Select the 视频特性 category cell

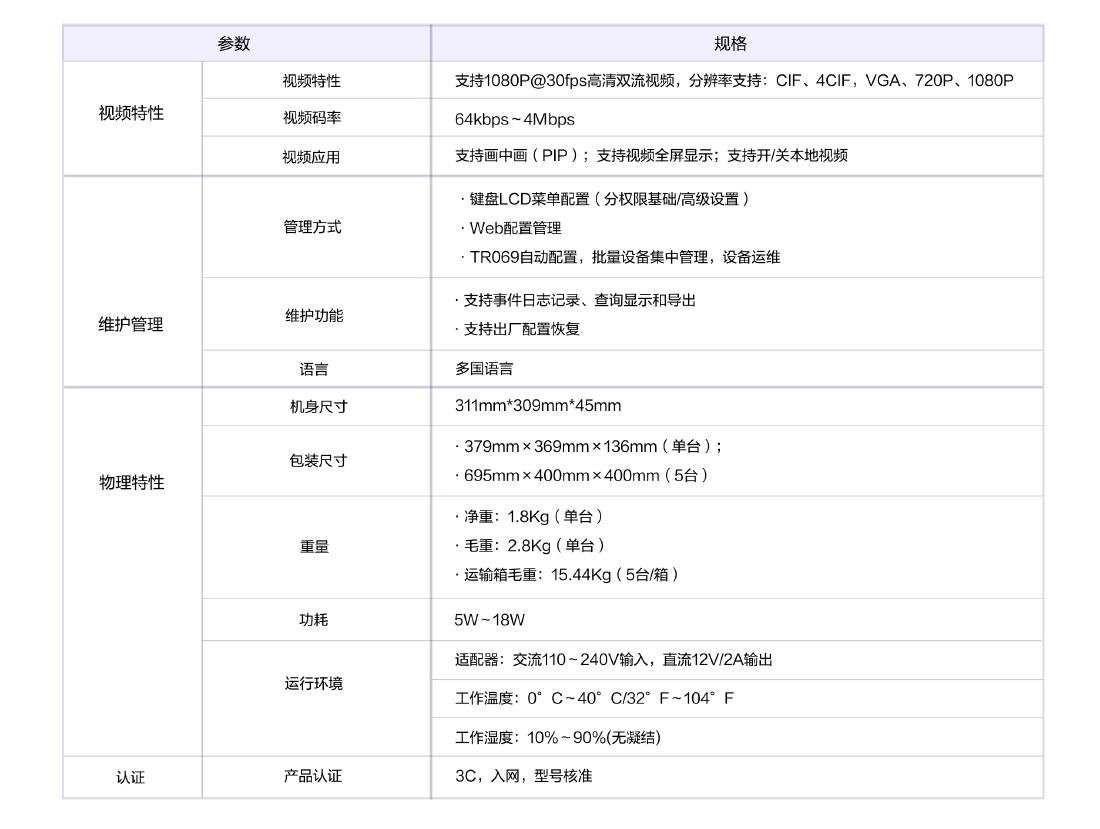[134, 118]
